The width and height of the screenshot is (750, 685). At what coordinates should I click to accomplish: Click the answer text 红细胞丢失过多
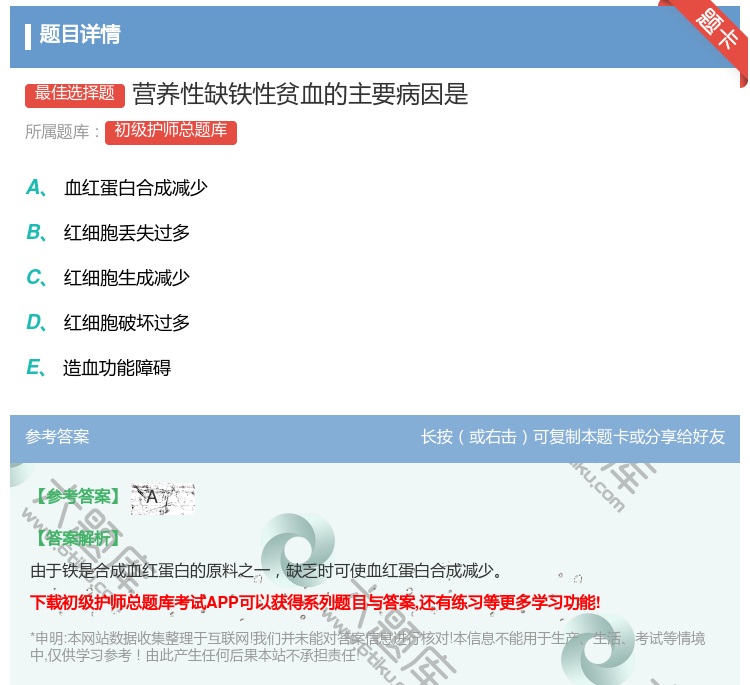pyautogui.click(x=127, y=233)
